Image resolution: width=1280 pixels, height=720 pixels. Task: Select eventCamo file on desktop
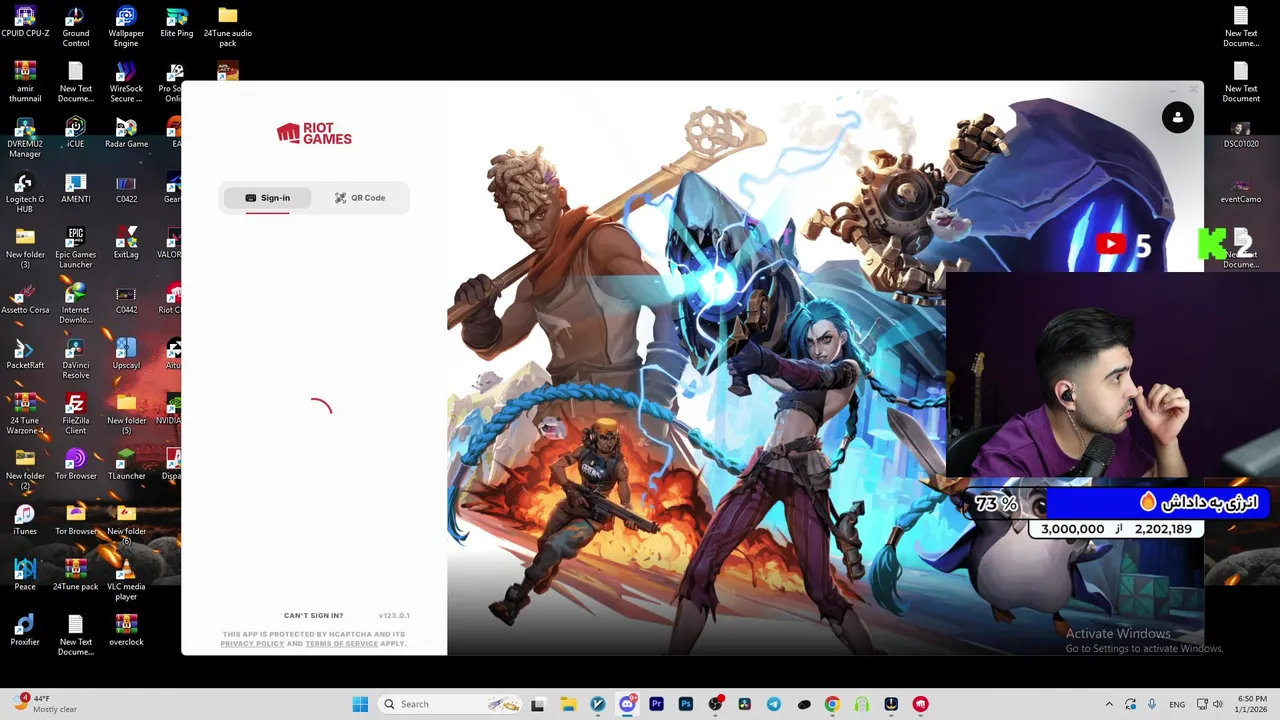point(1241,188)
